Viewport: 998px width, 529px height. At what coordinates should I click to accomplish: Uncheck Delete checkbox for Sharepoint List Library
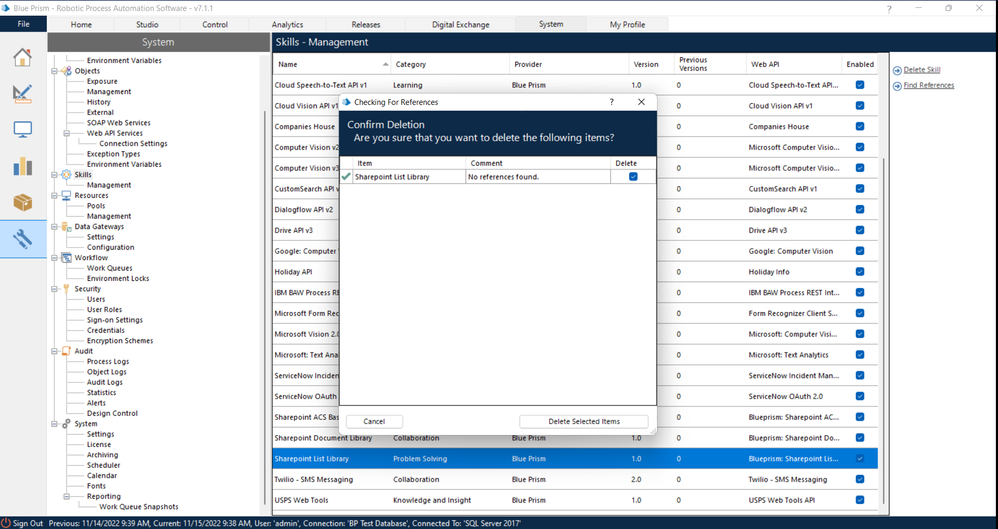coord(632,177)
